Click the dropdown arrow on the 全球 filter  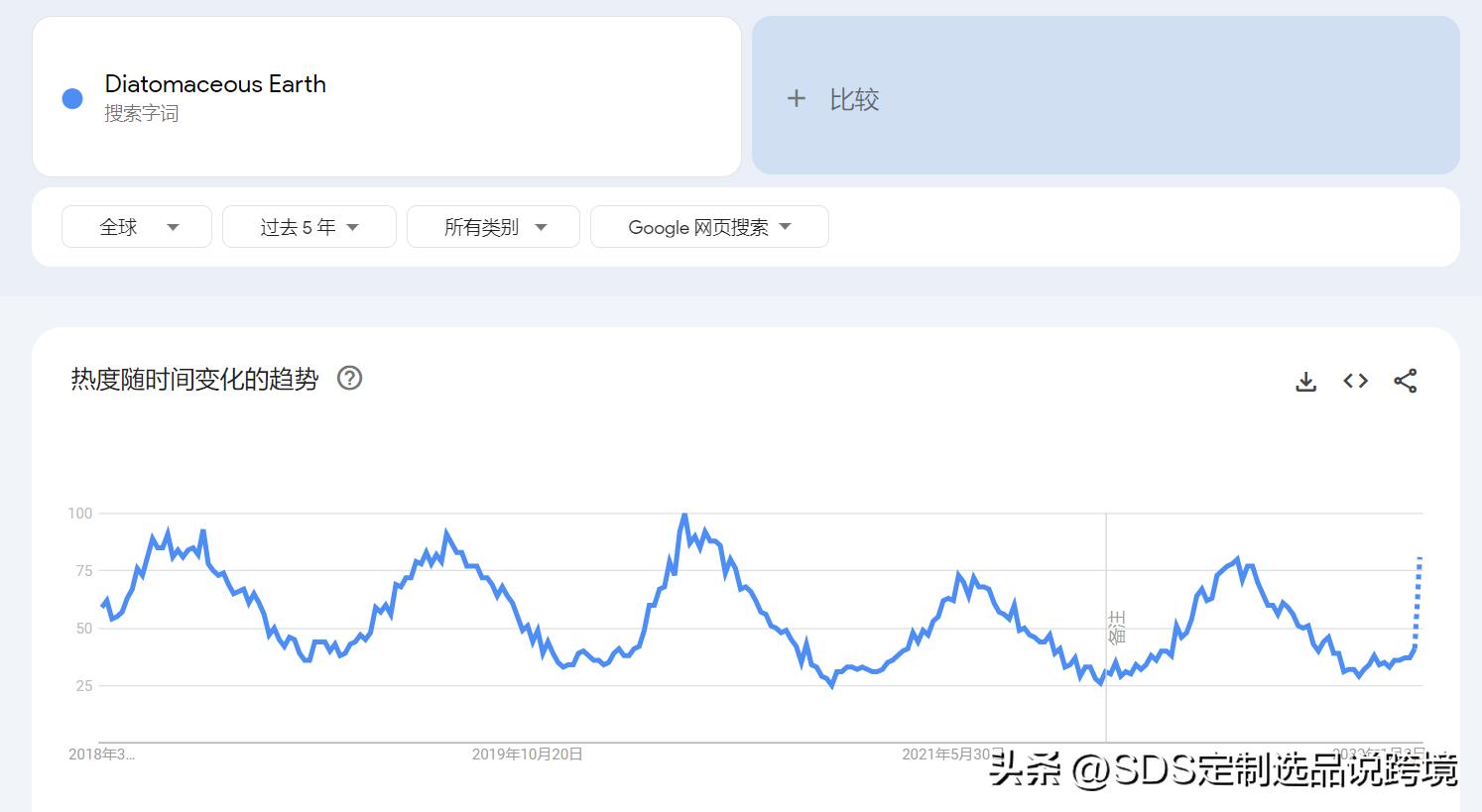(x=174, y=226)
